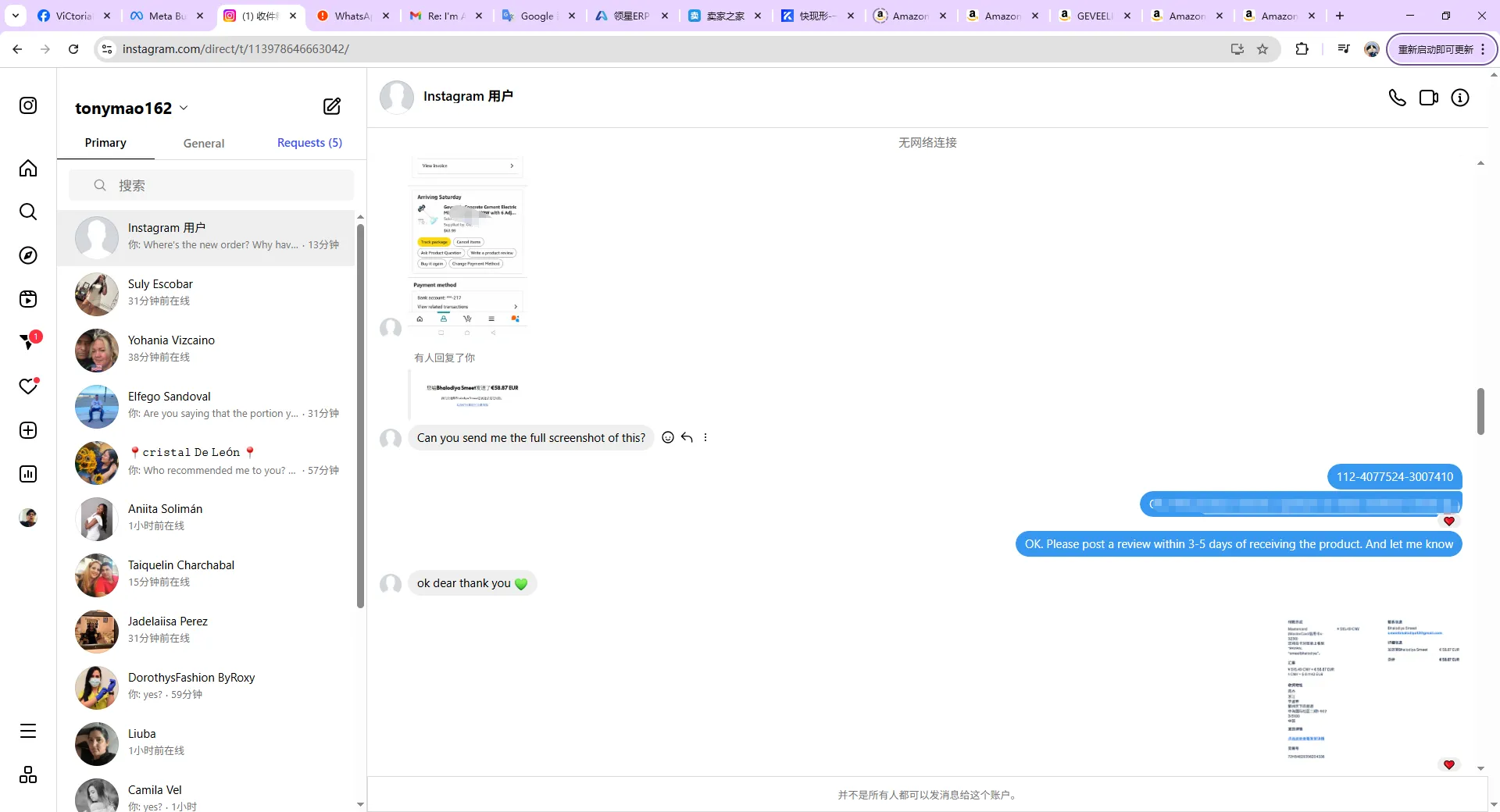Screen dimensions: 1500x812
Task: Switch to the GEVEELI Amazon browser tab
Action: point(1094,16)
